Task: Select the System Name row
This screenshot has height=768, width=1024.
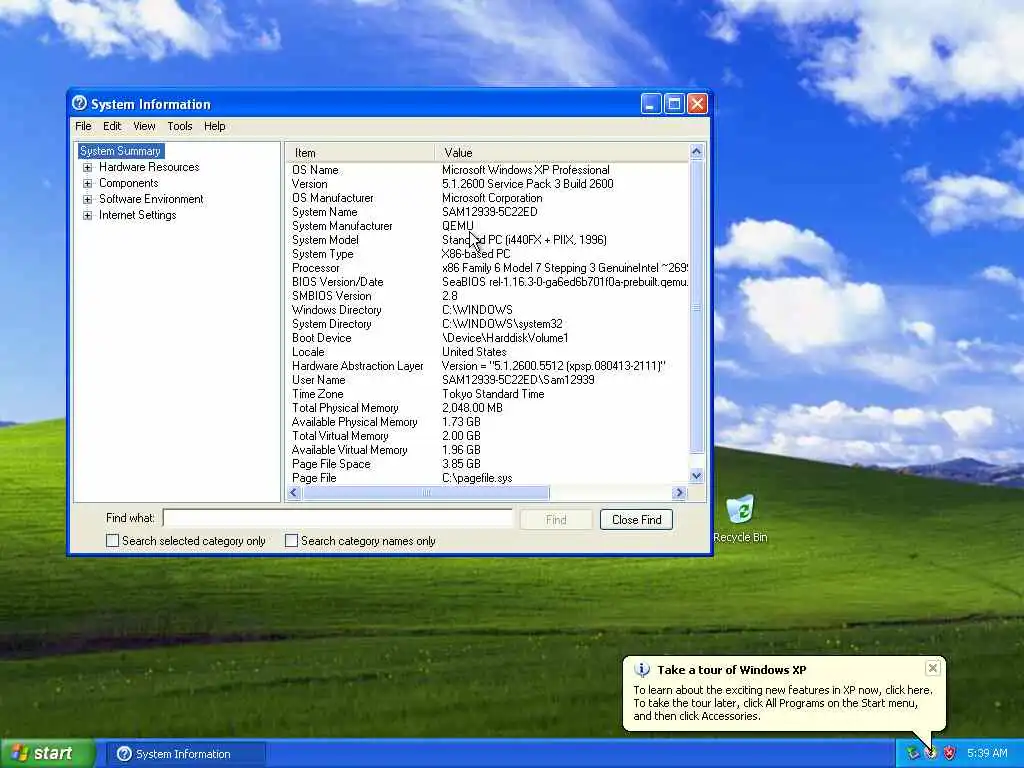Action: tap(487, 212)
